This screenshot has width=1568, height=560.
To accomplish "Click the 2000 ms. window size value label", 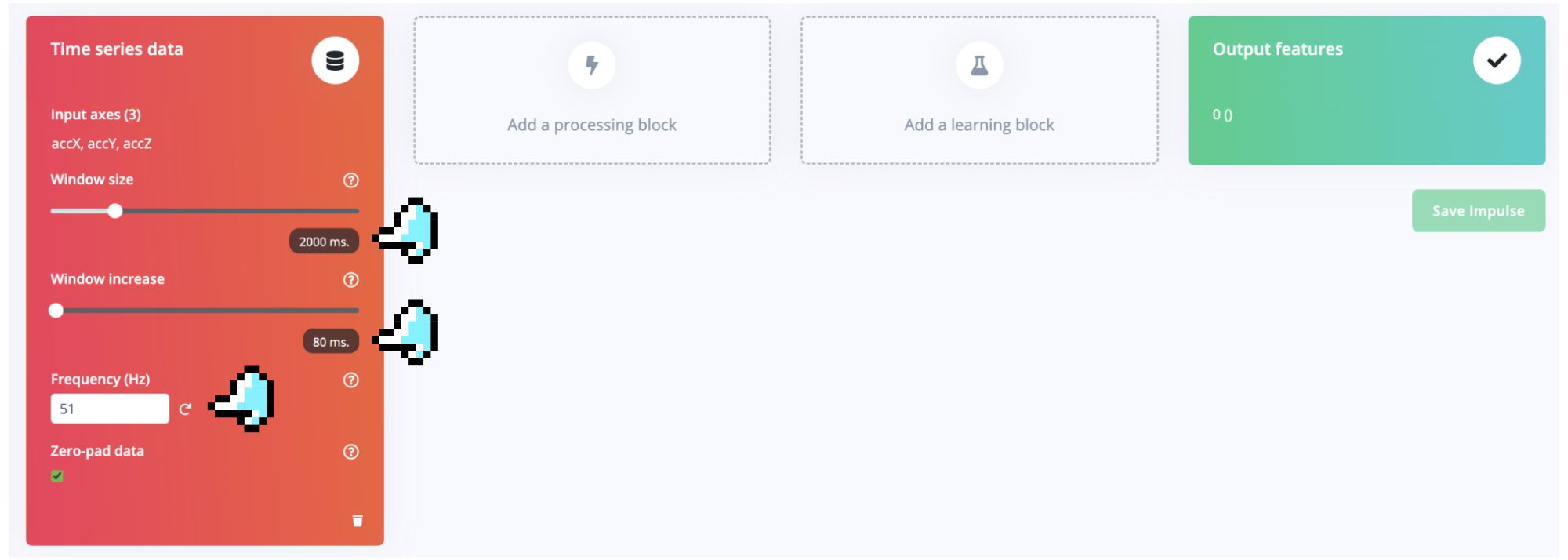I will [x=324, y=242].
